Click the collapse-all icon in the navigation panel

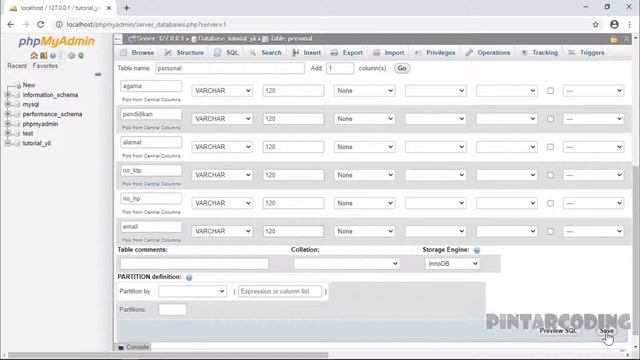coord(98,74)
